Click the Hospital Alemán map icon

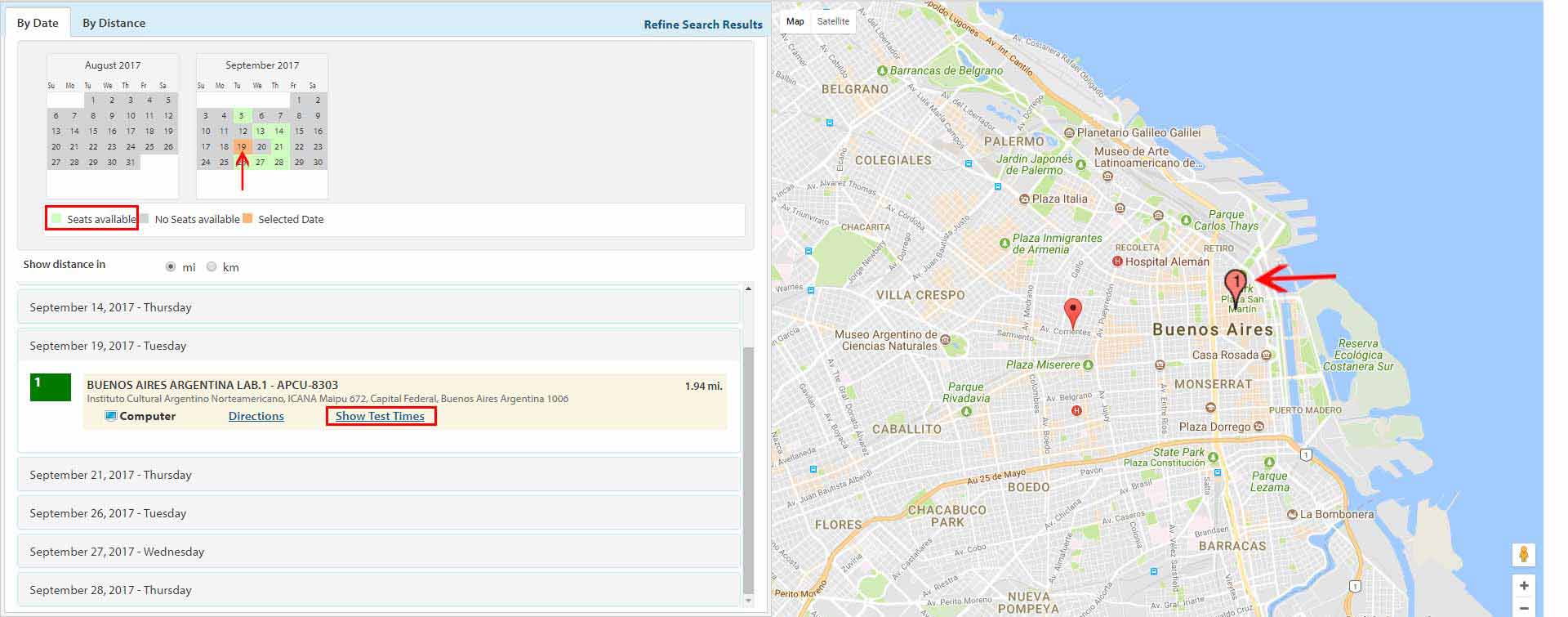(x=1117, y=262)
